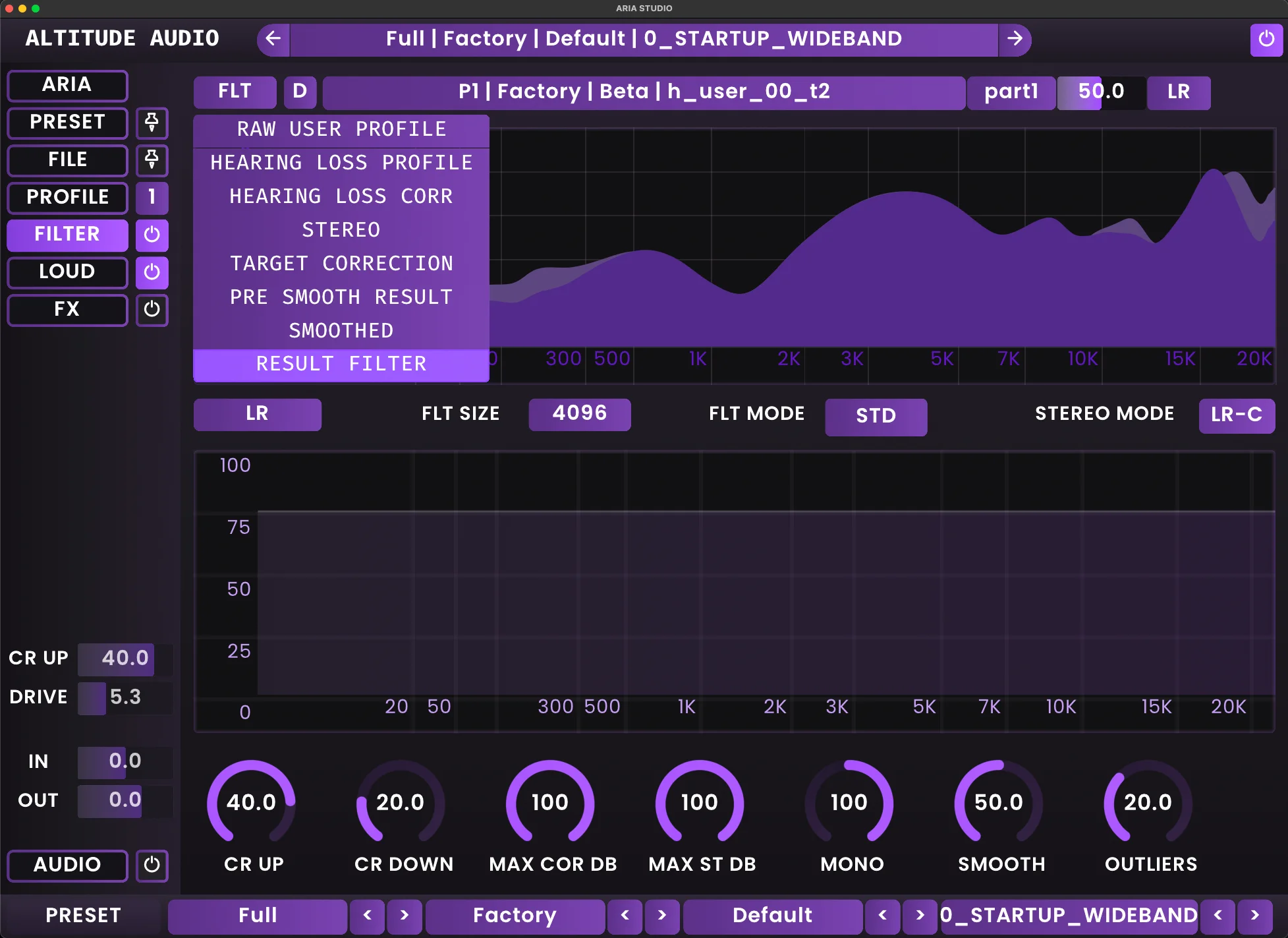Click the D display icon next to FLT

pyautogui.click(x=300, y=92)
